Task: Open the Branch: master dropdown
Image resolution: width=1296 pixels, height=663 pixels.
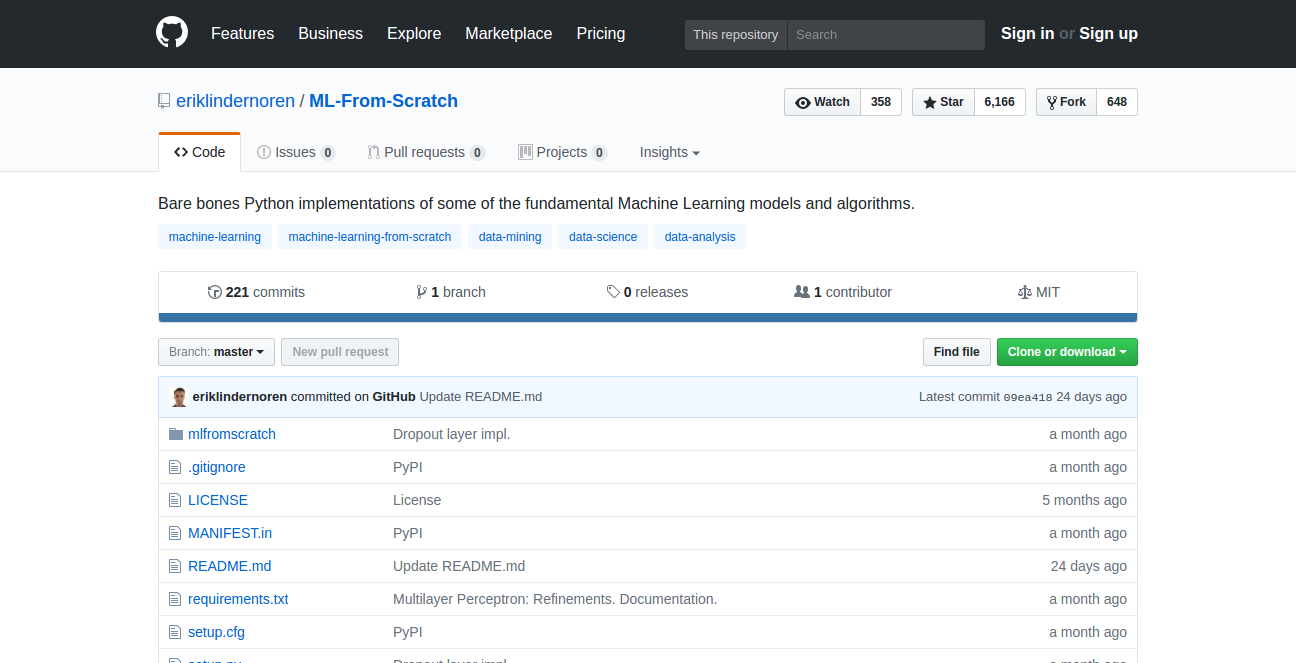Action: pos(216,352)
